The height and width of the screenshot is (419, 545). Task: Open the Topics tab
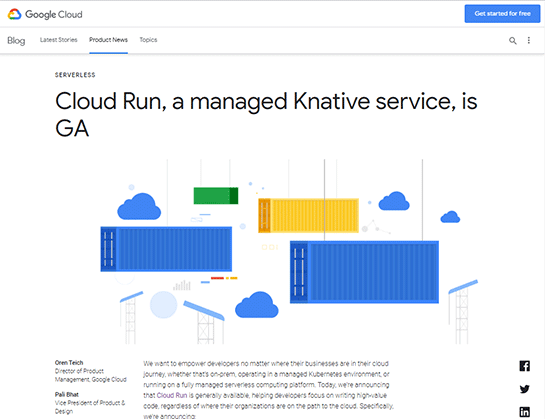148,40
